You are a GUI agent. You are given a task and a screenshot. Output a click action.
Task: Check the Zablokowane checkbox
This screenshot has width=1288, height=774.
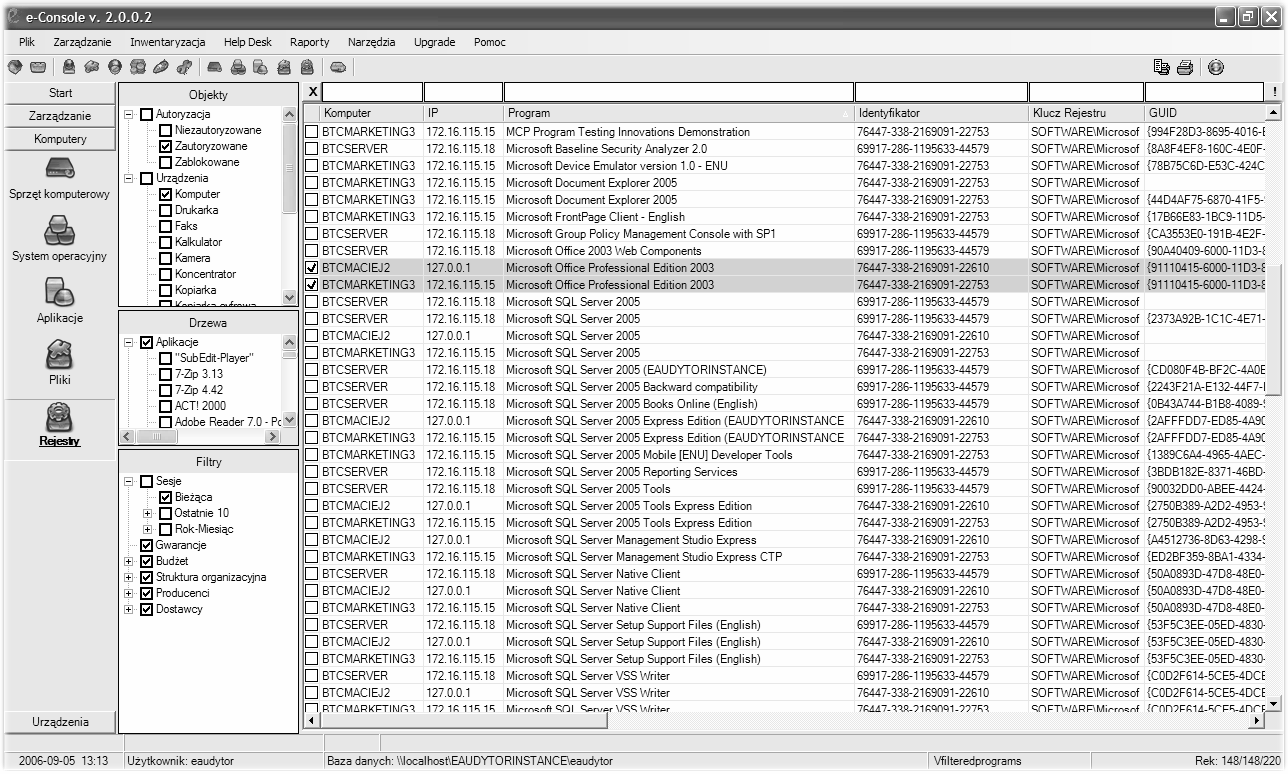pyautogui.click(x=166, y=162)
